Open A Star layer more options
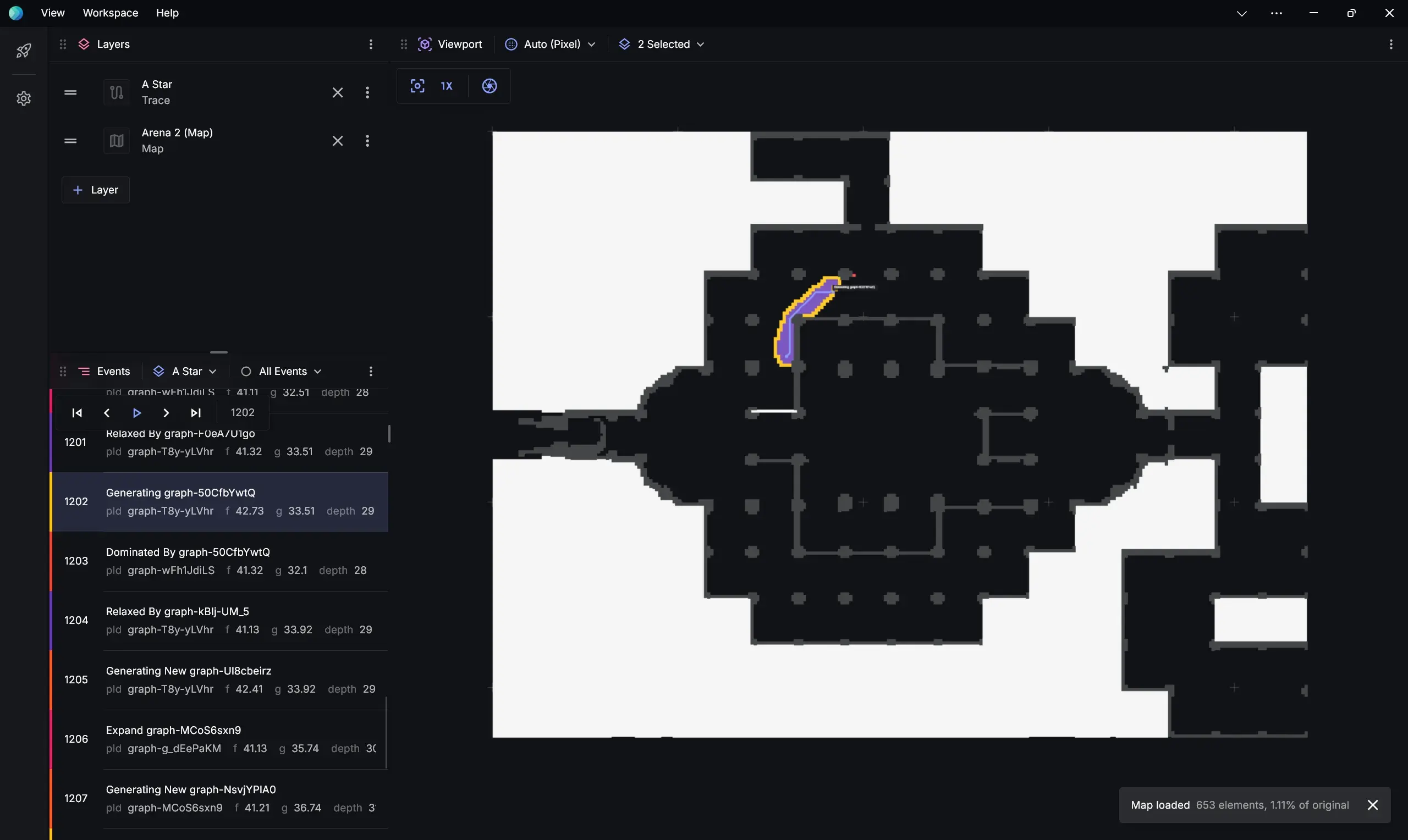This screenshot has height=840, width=1408. click(367, 92)
